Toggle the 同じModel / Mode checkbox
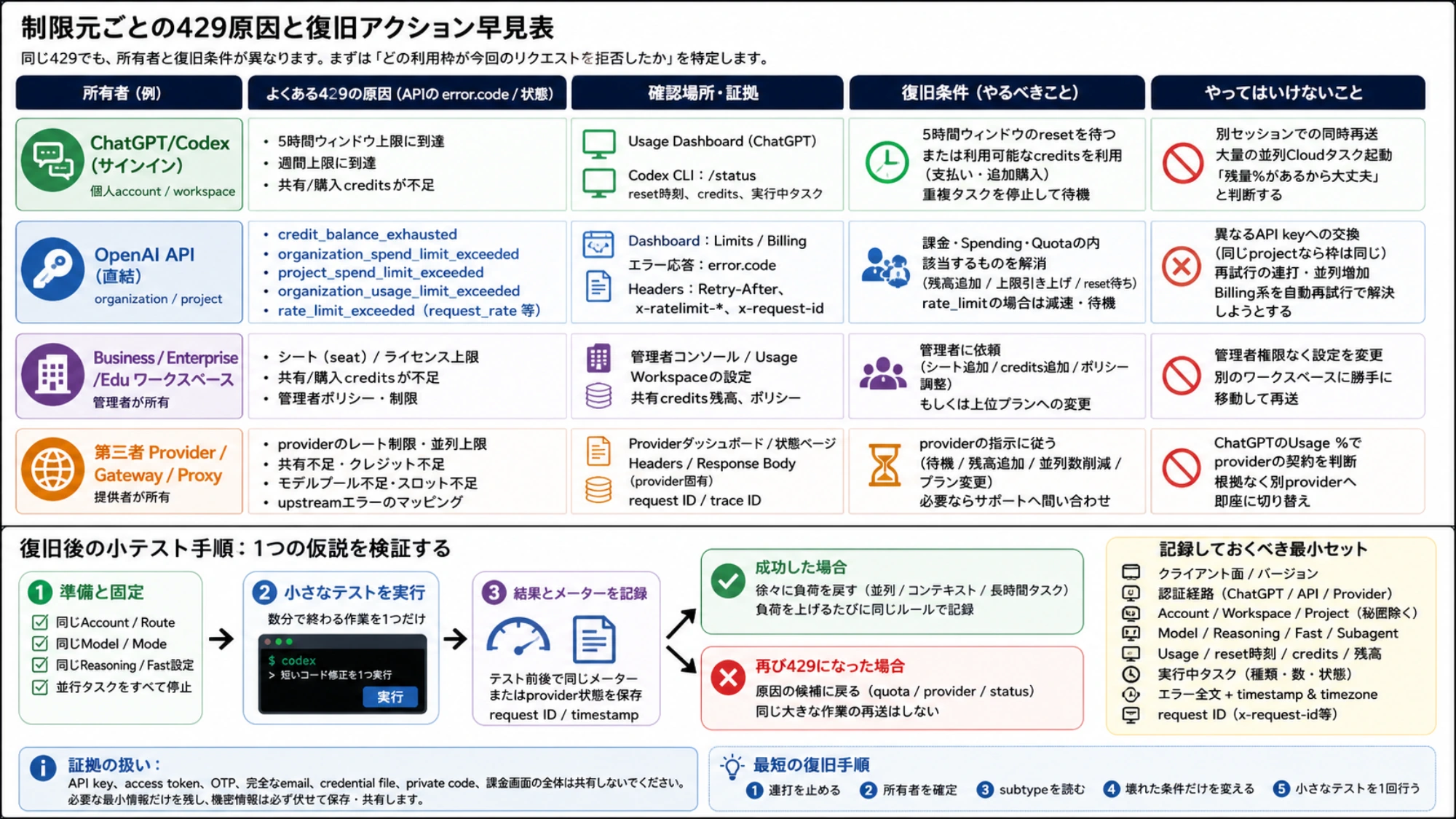 coord(40,644)
